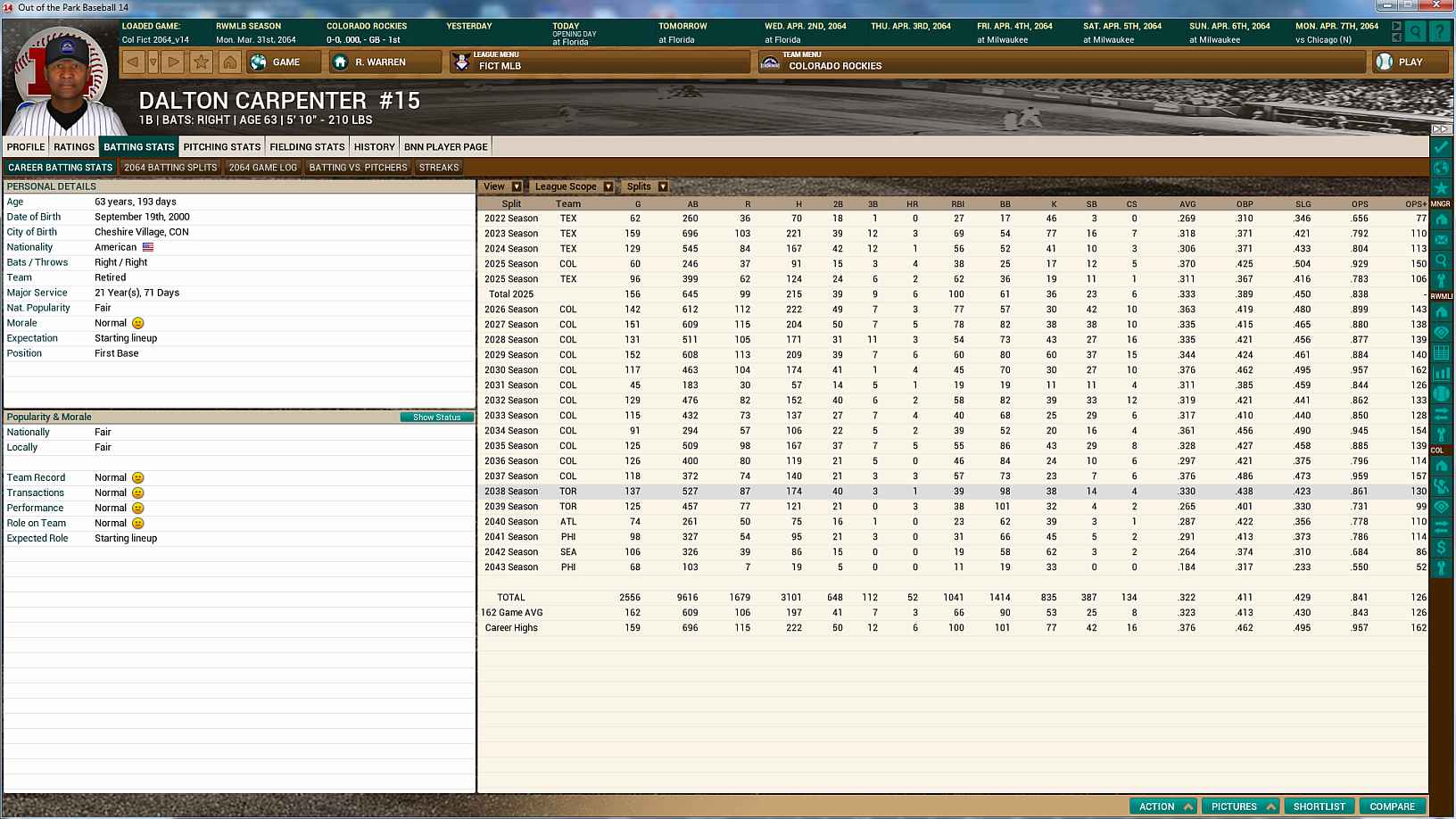The width and height of the screenshot is (1456, 819).
Task: Click the back navigation arrow icon
Action: tap(133, 62)
